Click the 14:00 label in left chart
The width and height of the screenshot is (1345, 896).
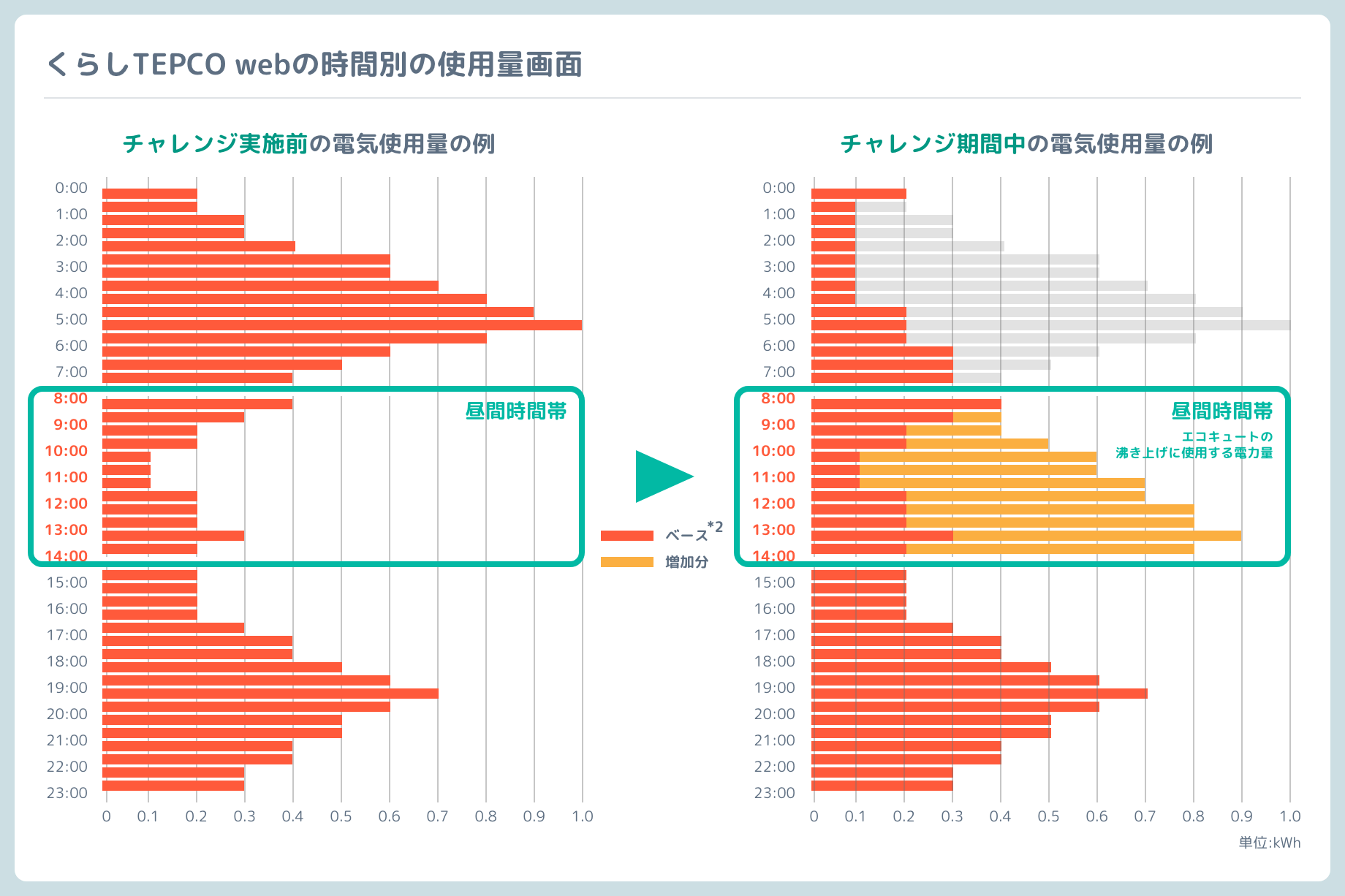pyautogui.click(x=66, y=556)
